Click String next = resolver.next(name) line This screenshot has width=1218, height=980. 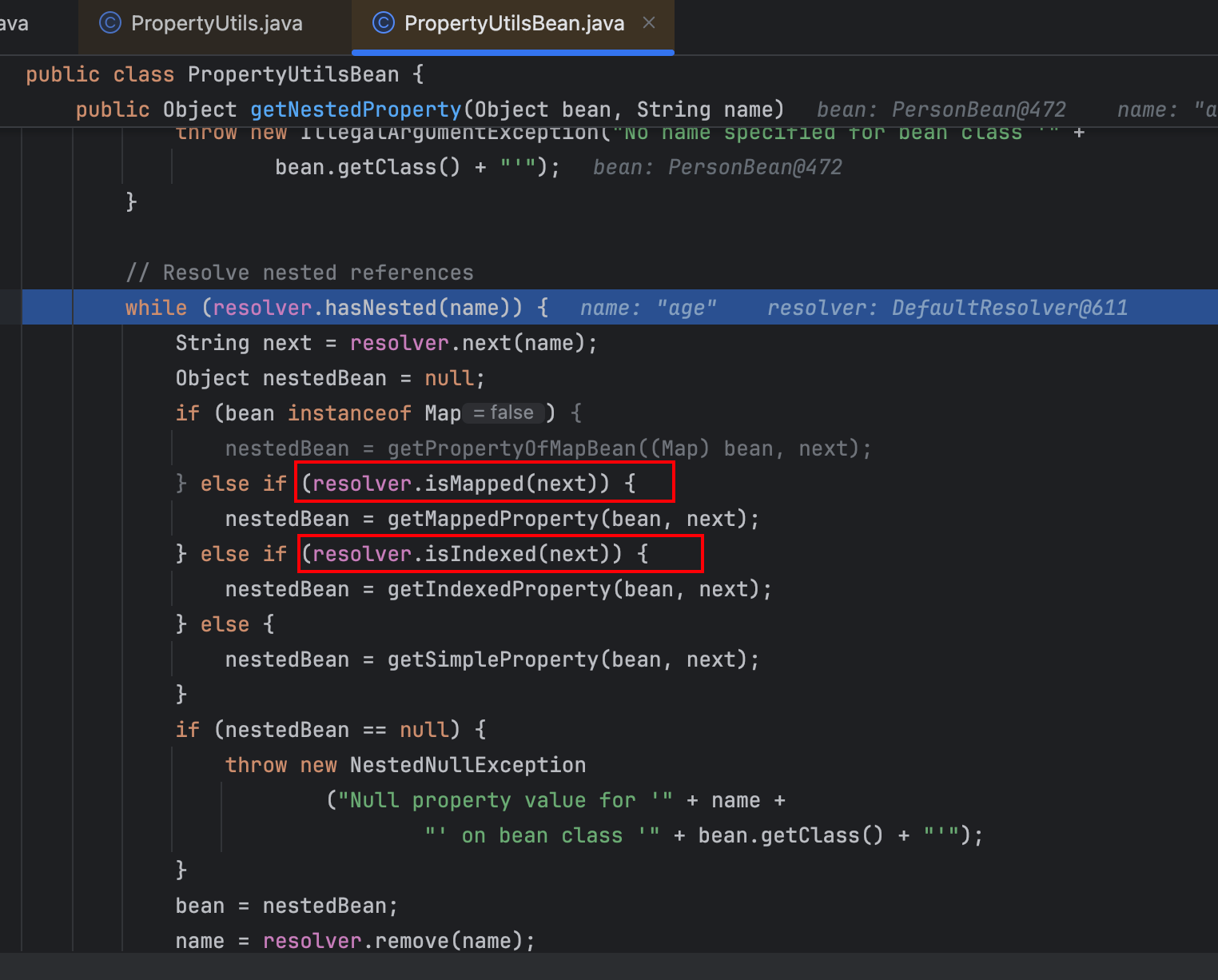click(386, 343)
